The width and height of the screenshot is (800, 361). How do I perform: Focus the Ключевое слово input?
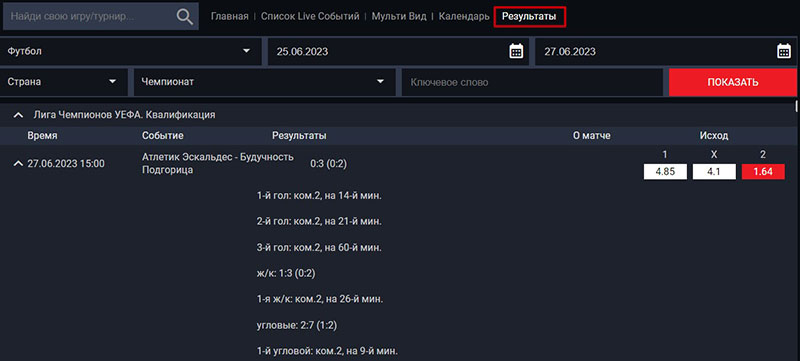[532, 82]
